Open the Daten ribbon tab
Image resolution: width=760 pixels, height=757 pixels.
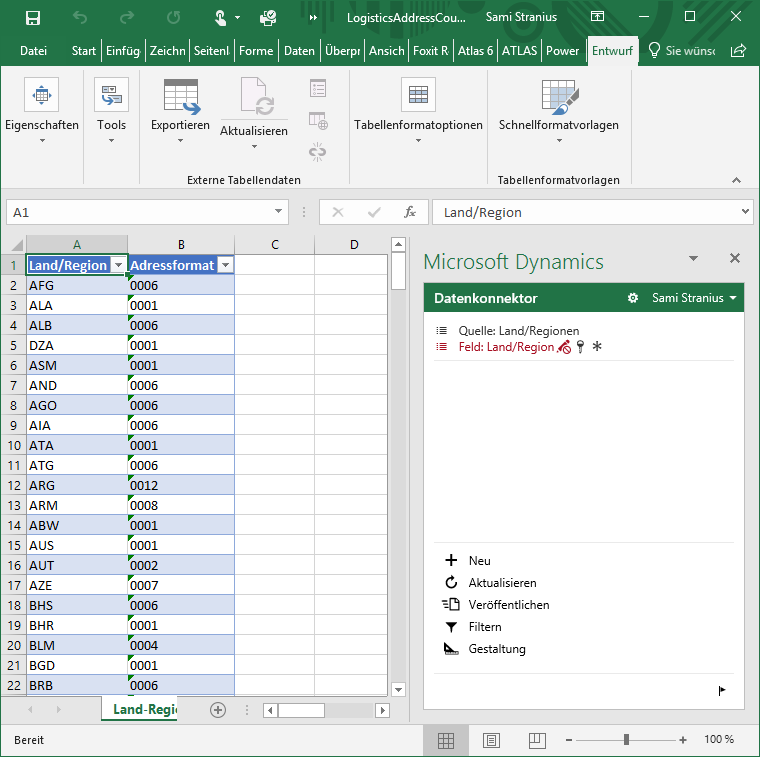[299, 51]
